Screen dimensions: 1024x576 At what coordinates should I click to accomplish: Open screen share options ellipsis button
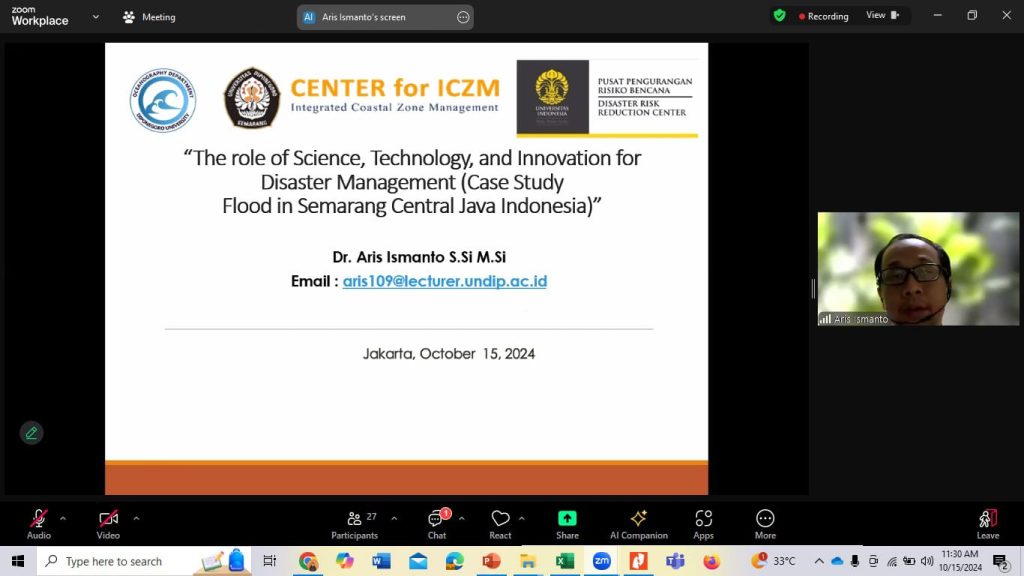click(x=462, y=17)
